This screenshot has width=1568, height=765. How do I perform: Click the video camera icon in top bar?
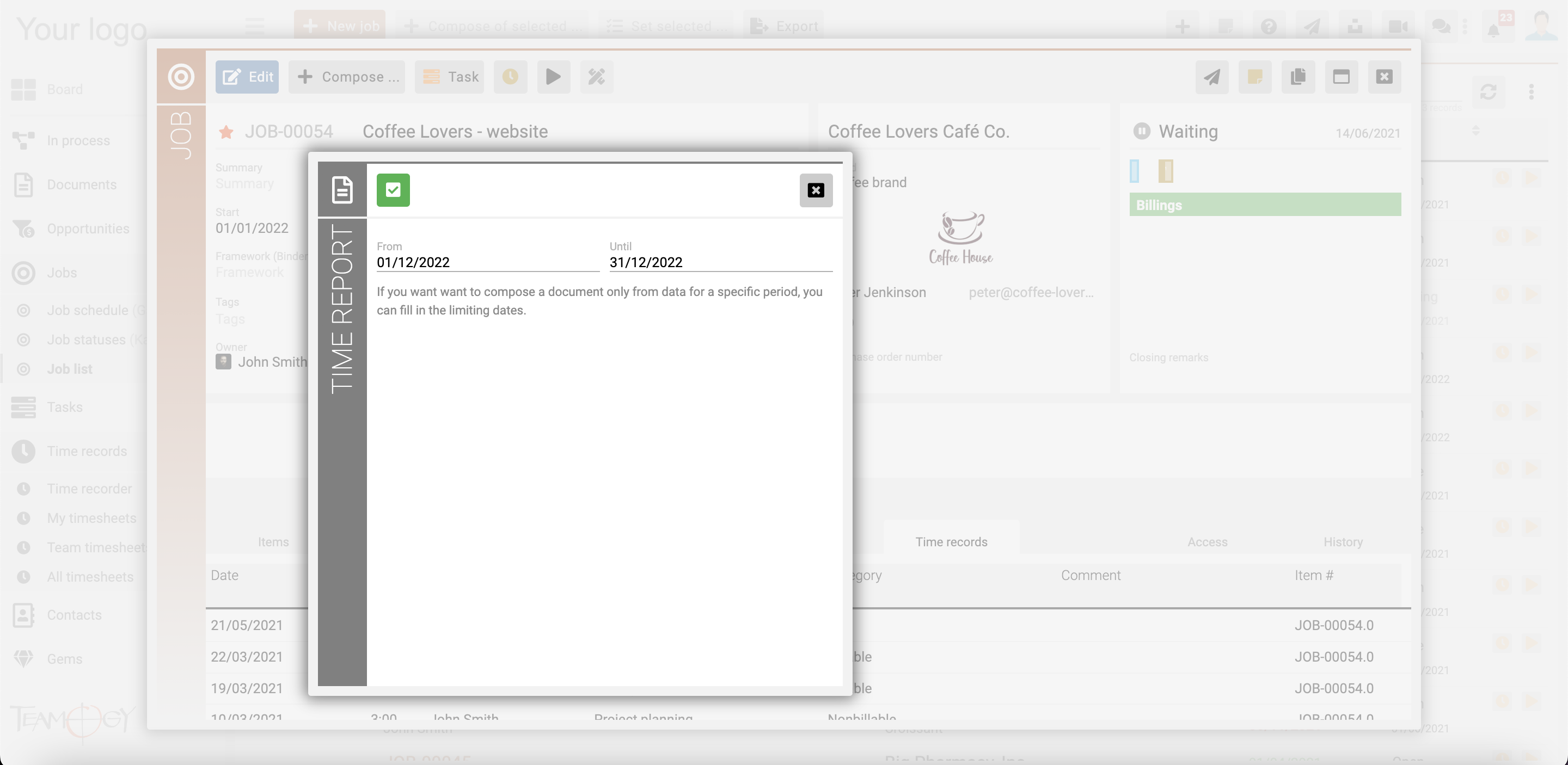(x=1398, y=26)
